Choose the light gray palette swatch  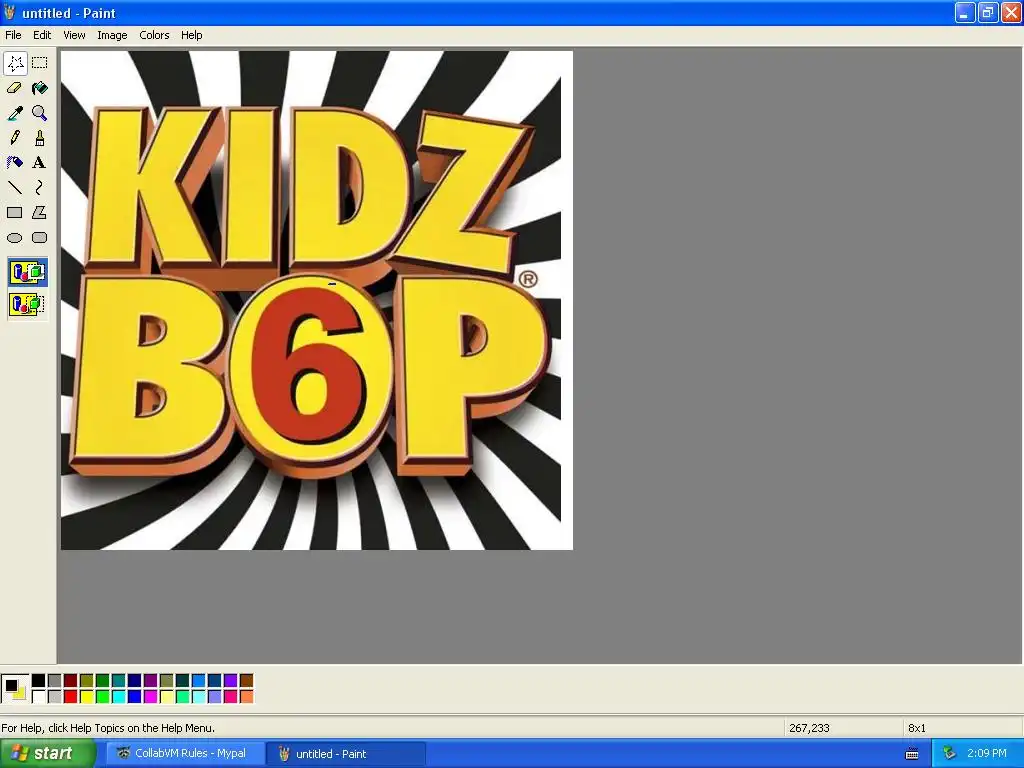point(55,697)
